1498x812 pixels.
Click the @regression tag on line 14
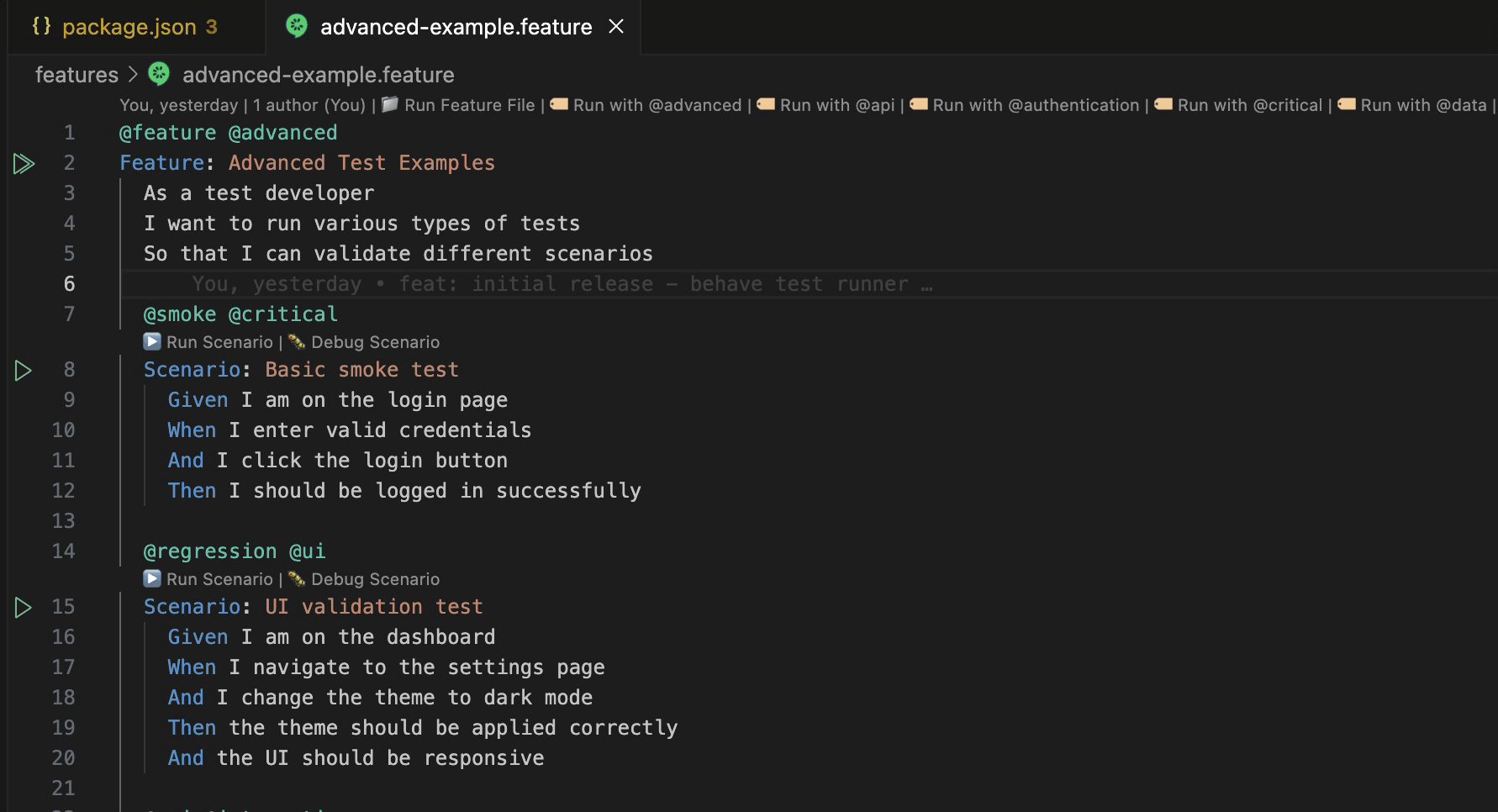click(210, 551)
